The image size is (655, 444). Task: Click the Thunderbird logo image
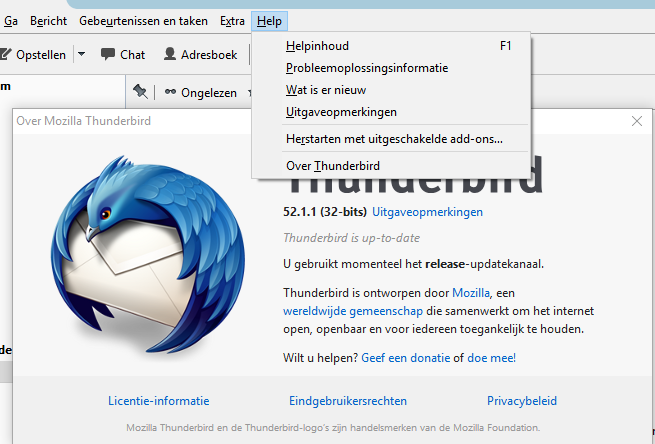pyautogui.click(x=148, y=255)
